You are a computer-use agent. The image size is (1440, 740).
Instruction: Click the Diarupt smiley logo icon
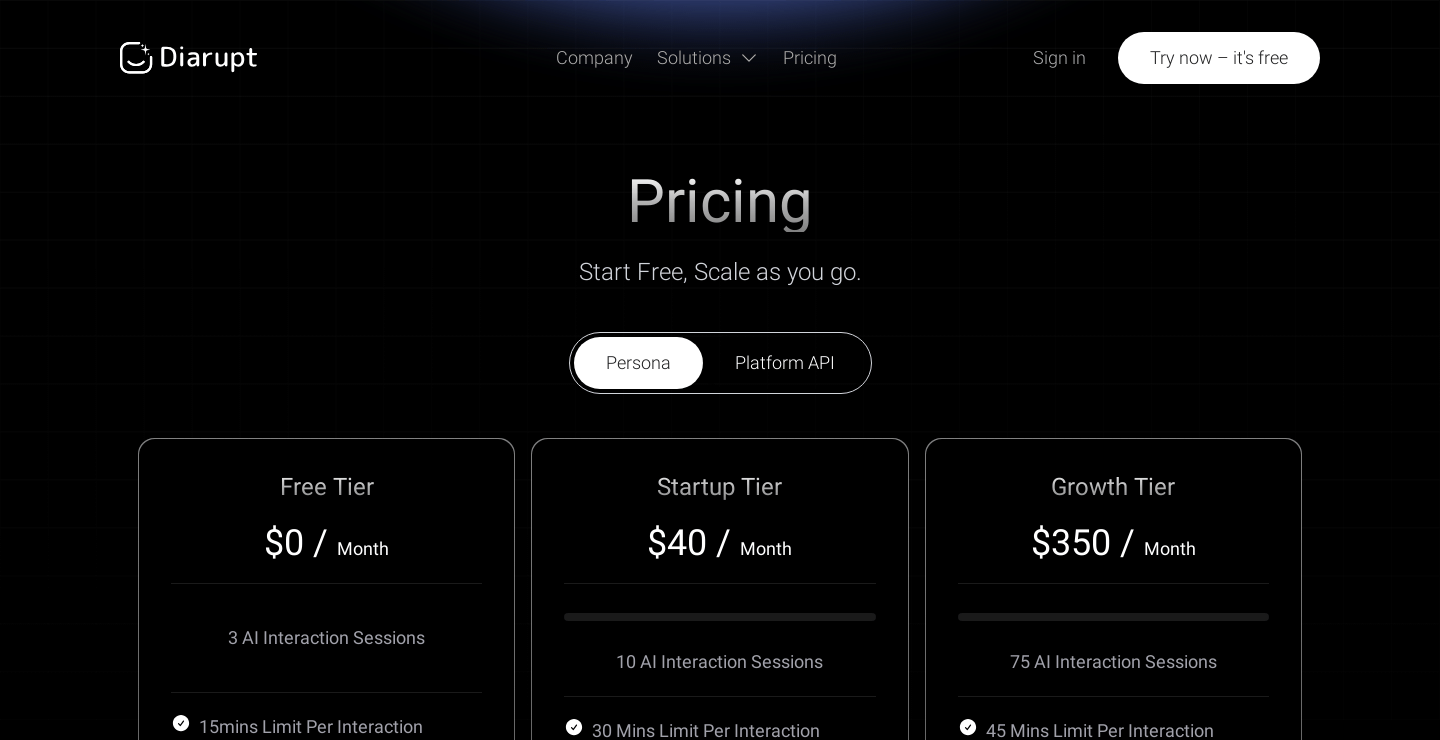click(135, 58)
